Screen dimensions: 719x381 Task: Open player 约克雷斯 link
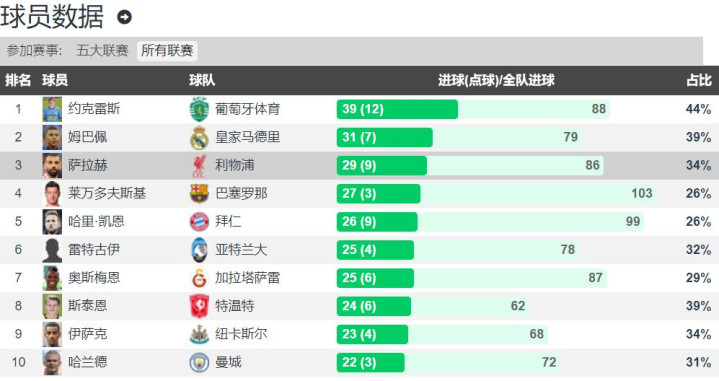[94, 109]
